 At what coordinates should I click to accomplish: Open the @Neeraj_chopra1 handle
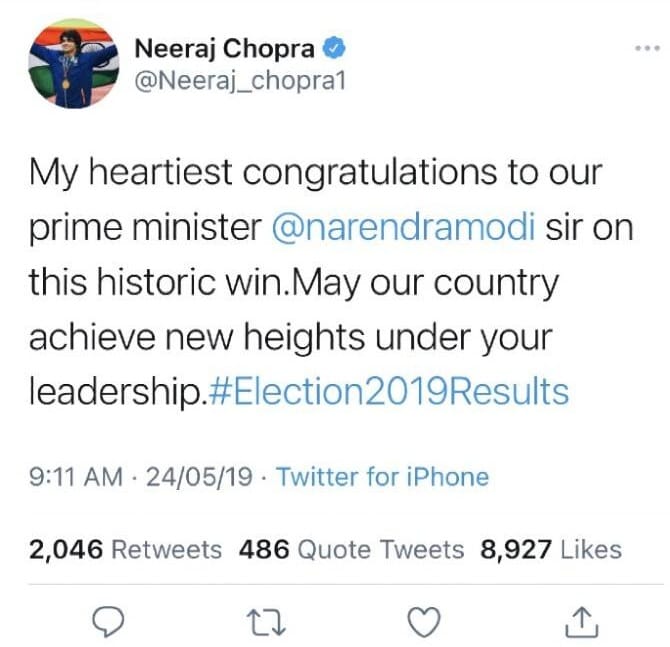[239, 83]
